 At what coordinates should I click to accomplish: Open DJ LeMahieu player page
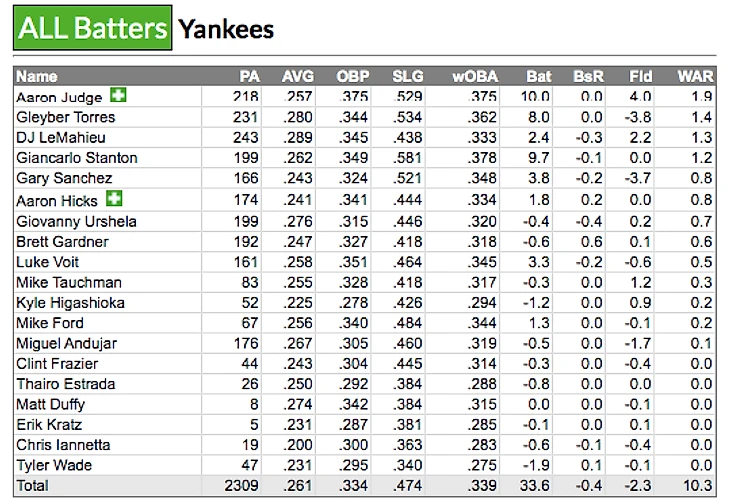(x=61, y=137)
